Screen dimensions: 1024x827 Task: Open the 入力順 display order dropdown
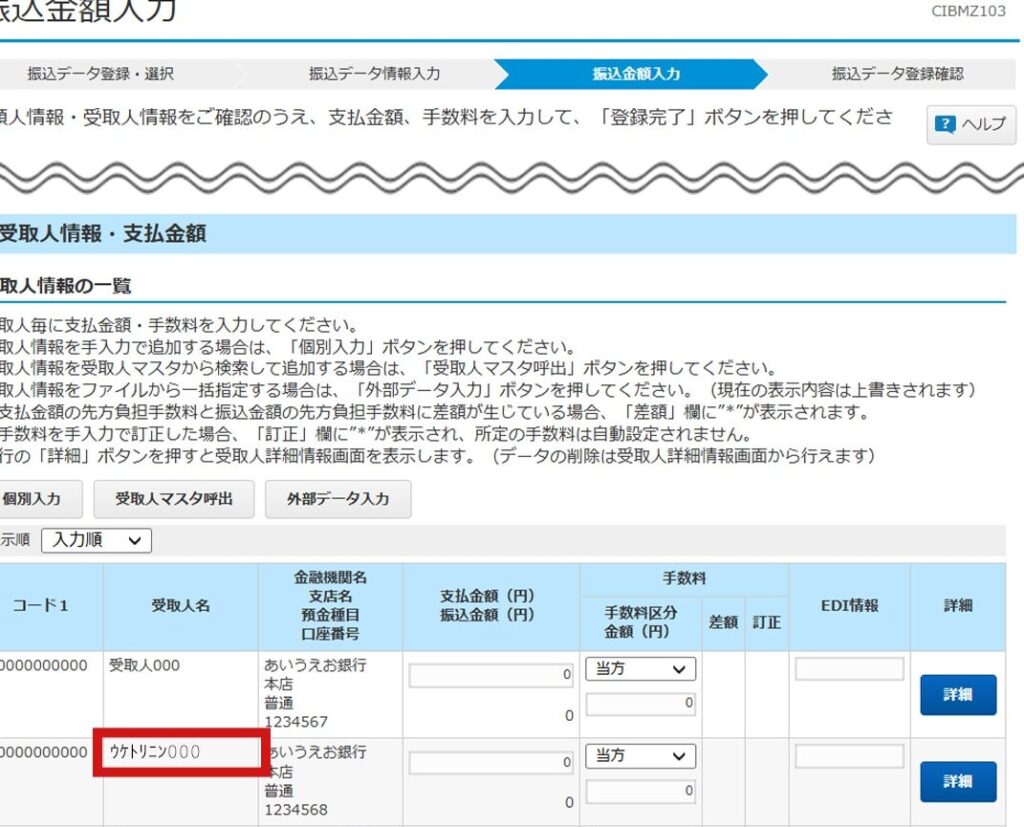coord(96,540)
